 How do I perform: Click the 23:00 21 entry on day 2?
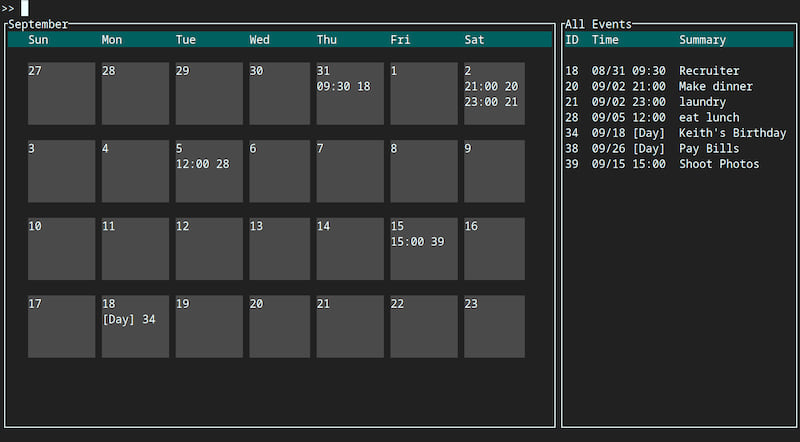(491, 102)
